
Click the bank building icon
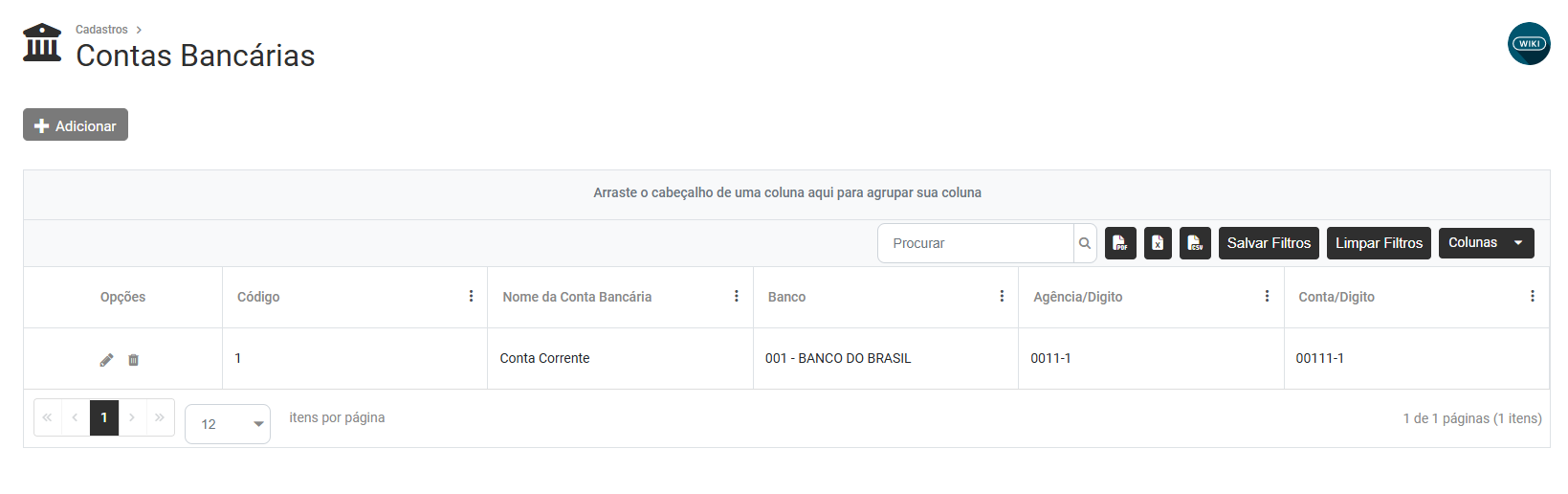click(42, 43)
